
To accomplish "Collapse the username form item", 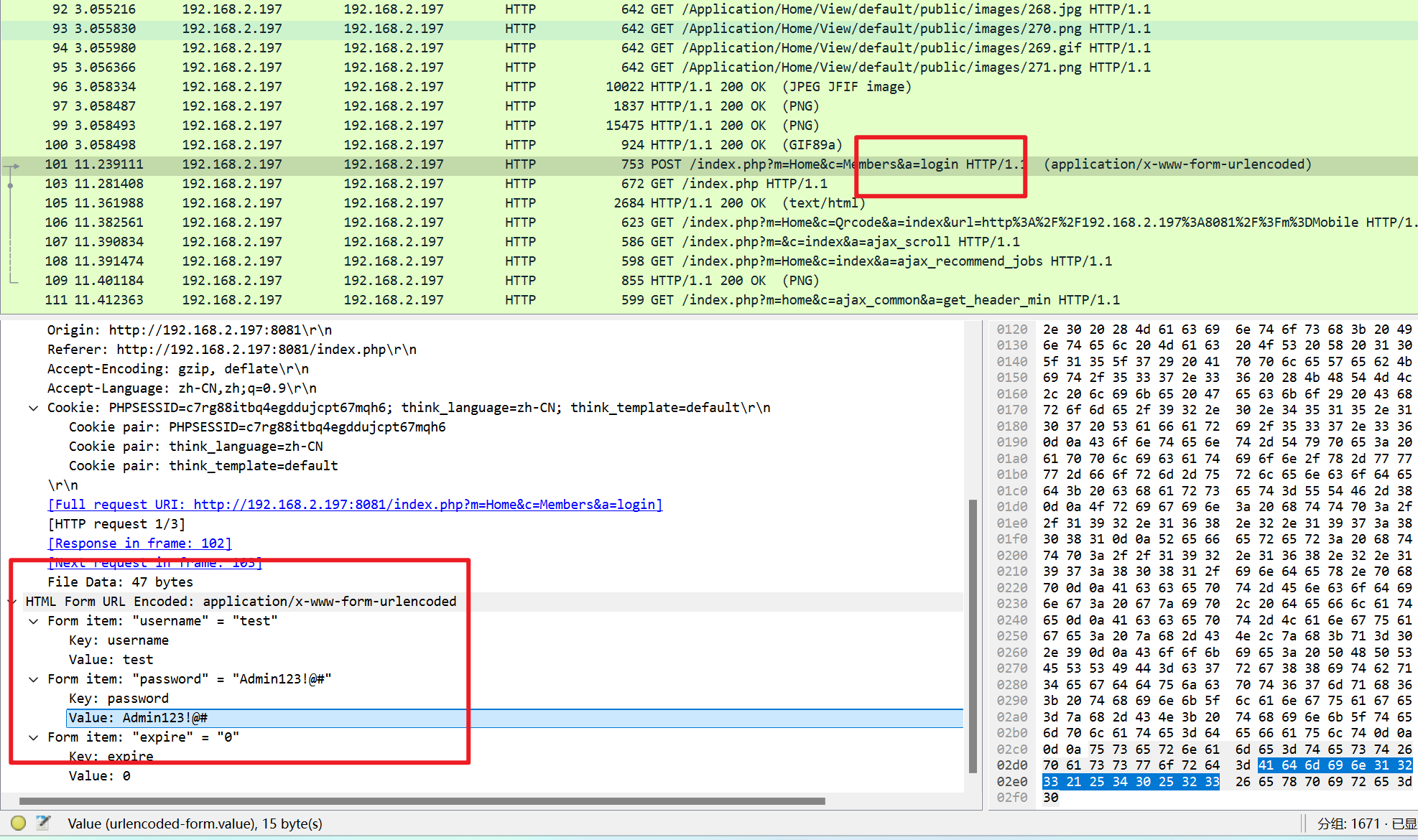I will [33, 621].
